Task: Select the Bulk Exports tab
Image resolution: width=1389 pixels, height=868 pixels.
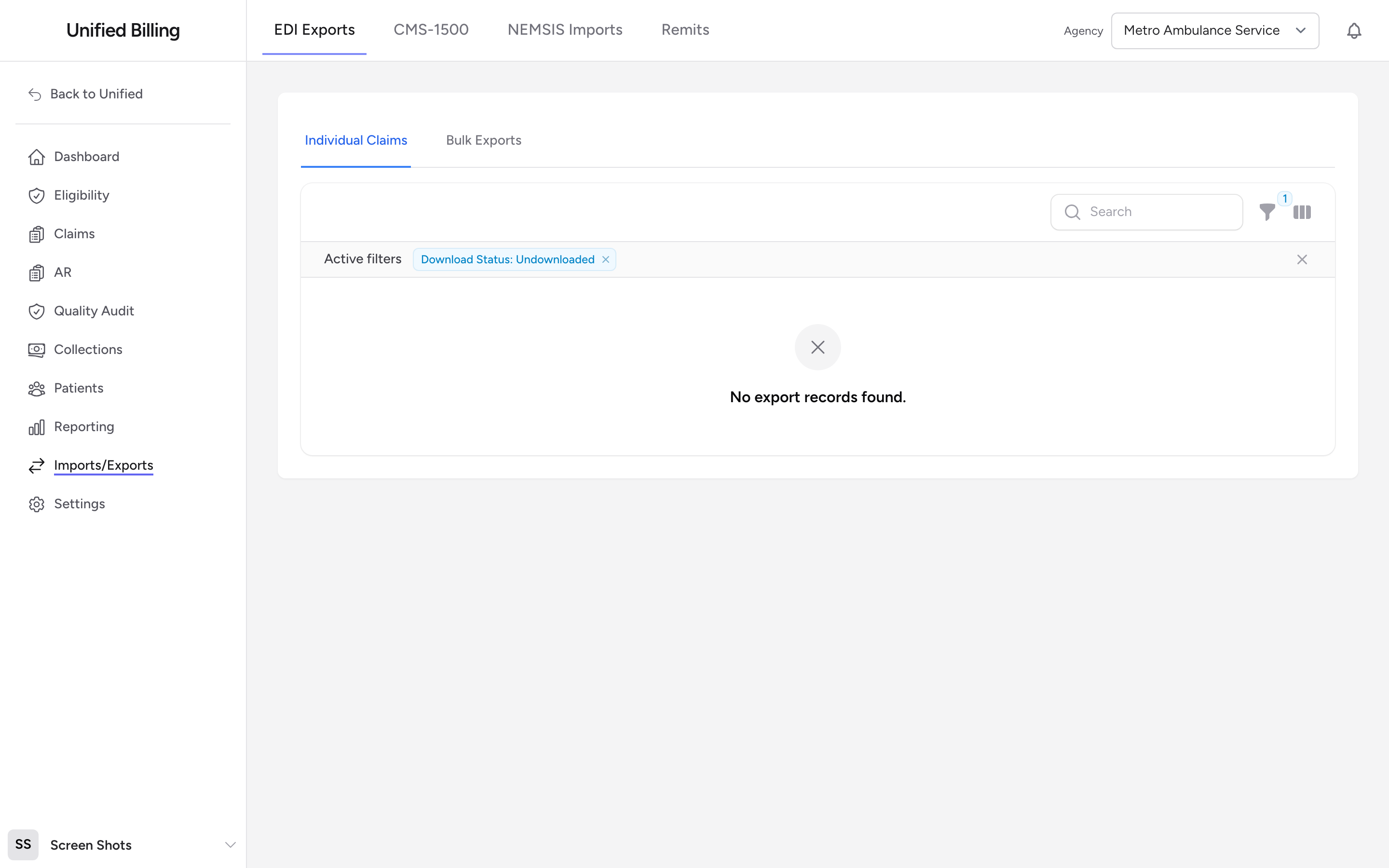Action: (x=483, y=141)
